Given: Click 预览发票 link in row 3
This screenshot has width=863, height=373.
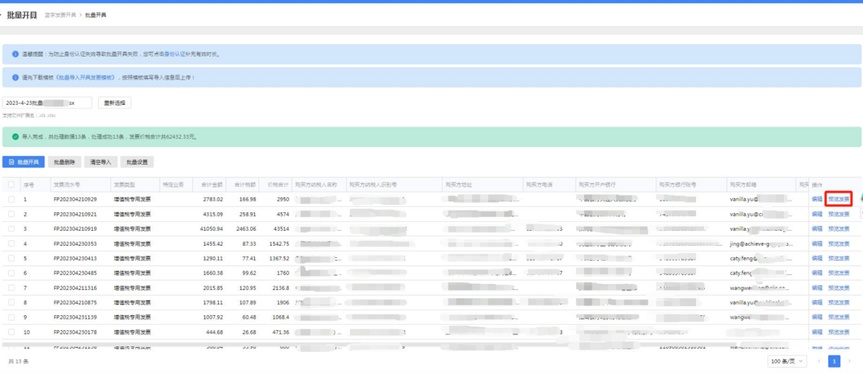Looking at the screenshot, I should (x=839, y=228).
